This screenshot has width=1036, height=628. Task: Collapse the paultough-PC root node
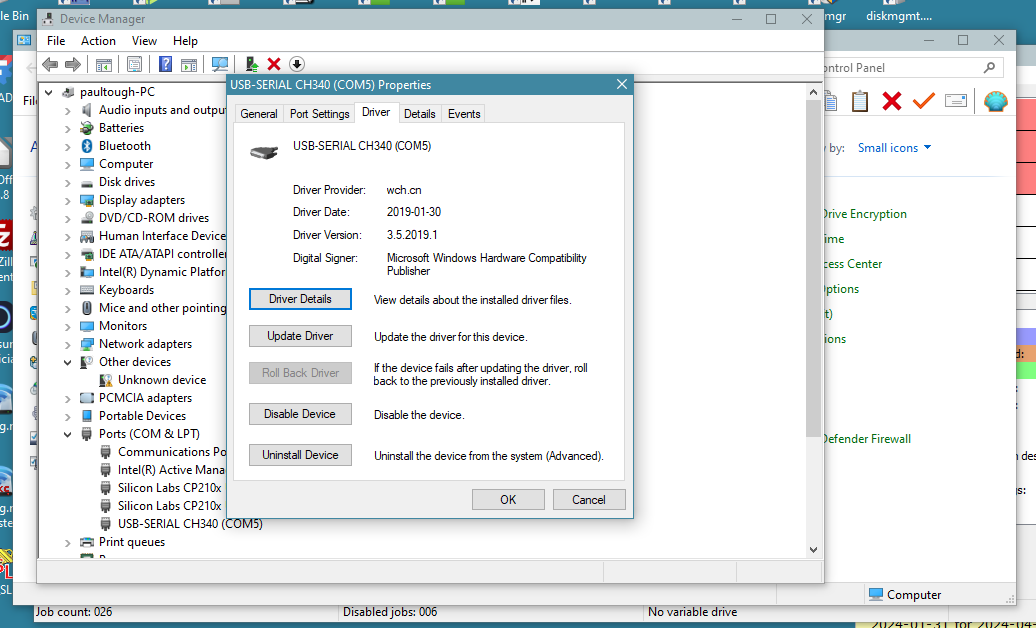point(48,93)
